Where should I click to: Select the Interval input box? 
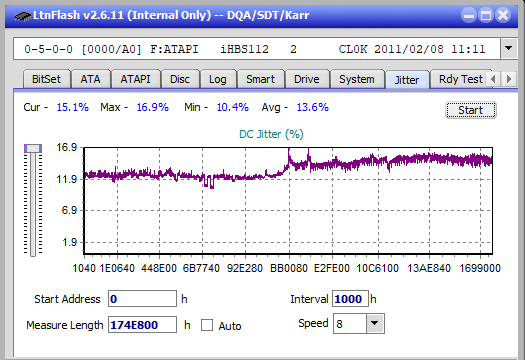coord(350,299)
